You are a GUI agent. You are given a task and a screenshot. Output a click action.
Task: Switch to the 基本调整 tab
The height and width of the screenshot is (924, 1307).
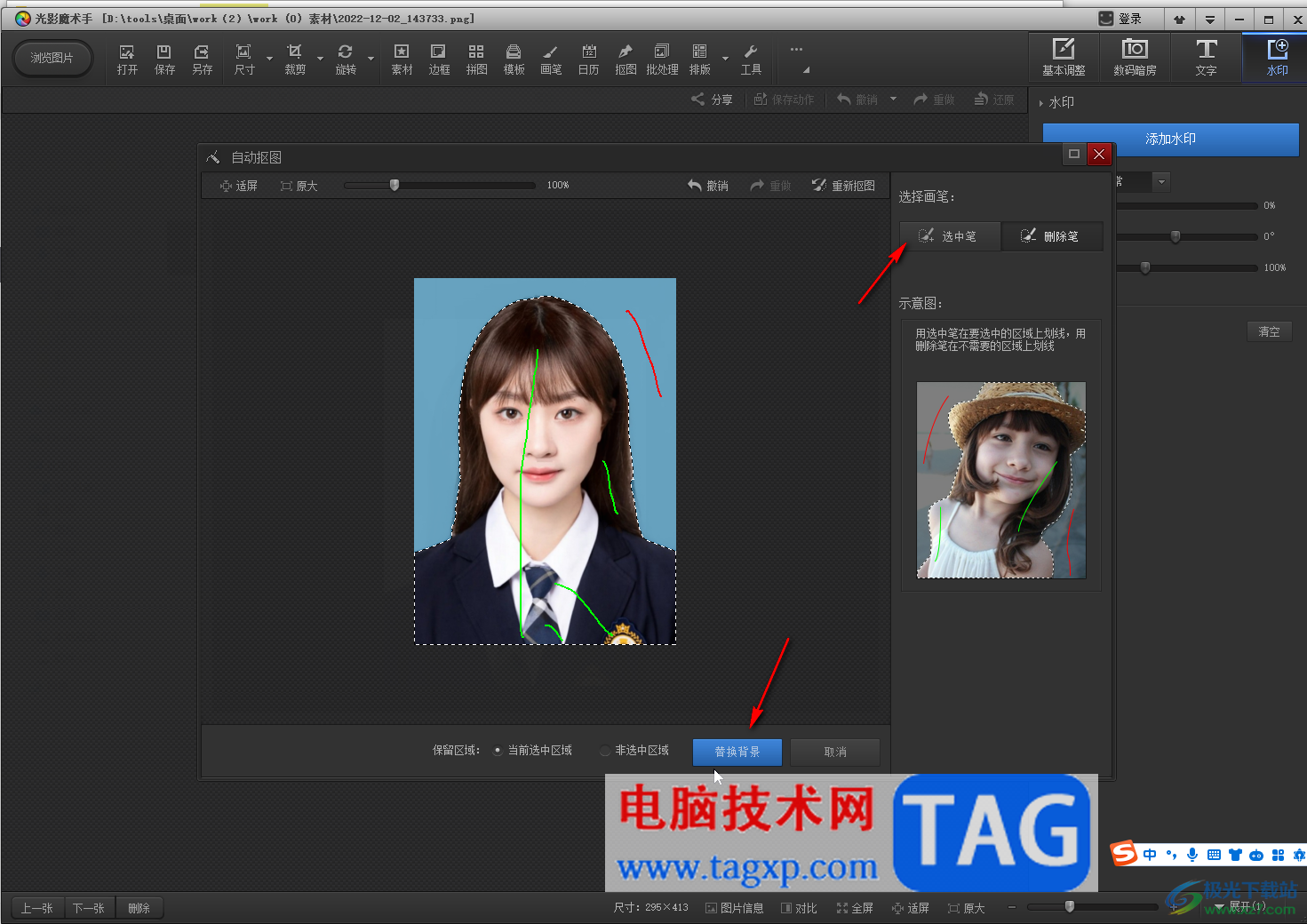coord(1064,58)
